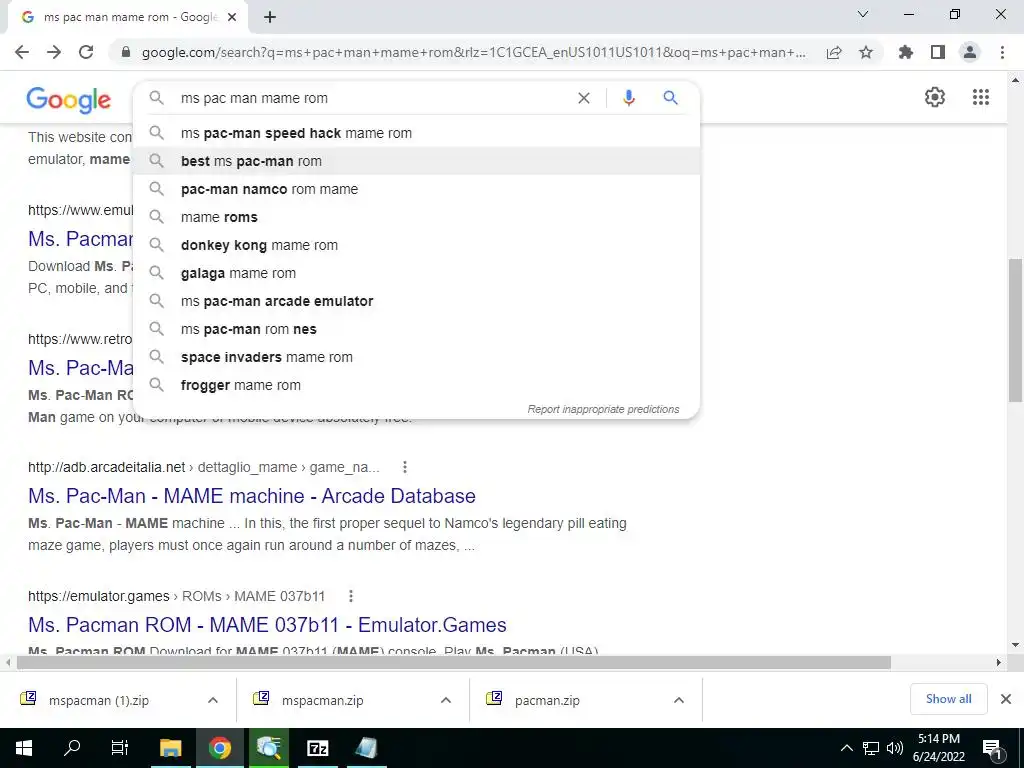
Task: Select suggestion "donkey kong mame rom"
Action: (x=416, y=246)
